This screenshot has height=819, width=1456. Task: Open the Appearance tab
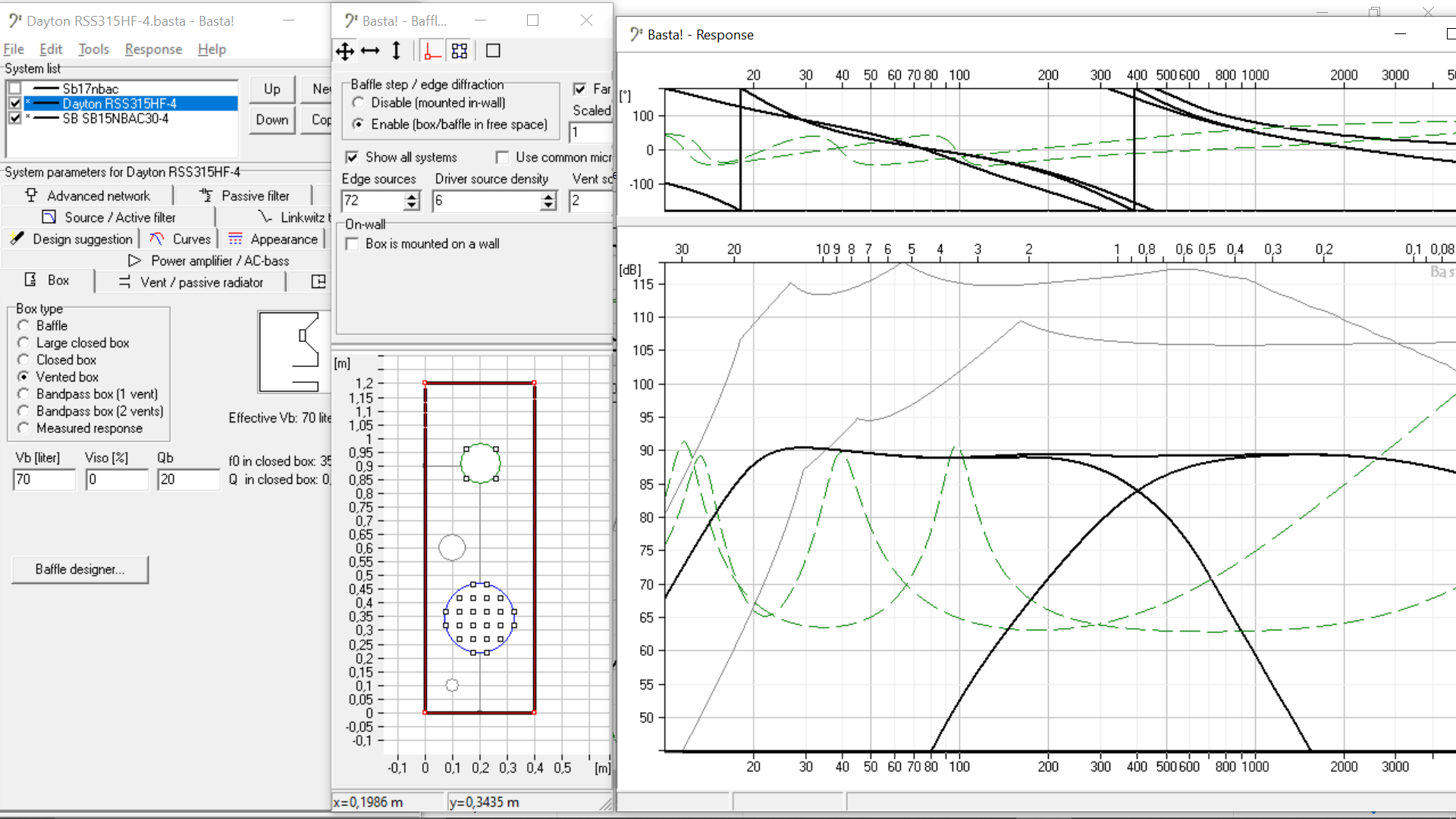point(273,239)
